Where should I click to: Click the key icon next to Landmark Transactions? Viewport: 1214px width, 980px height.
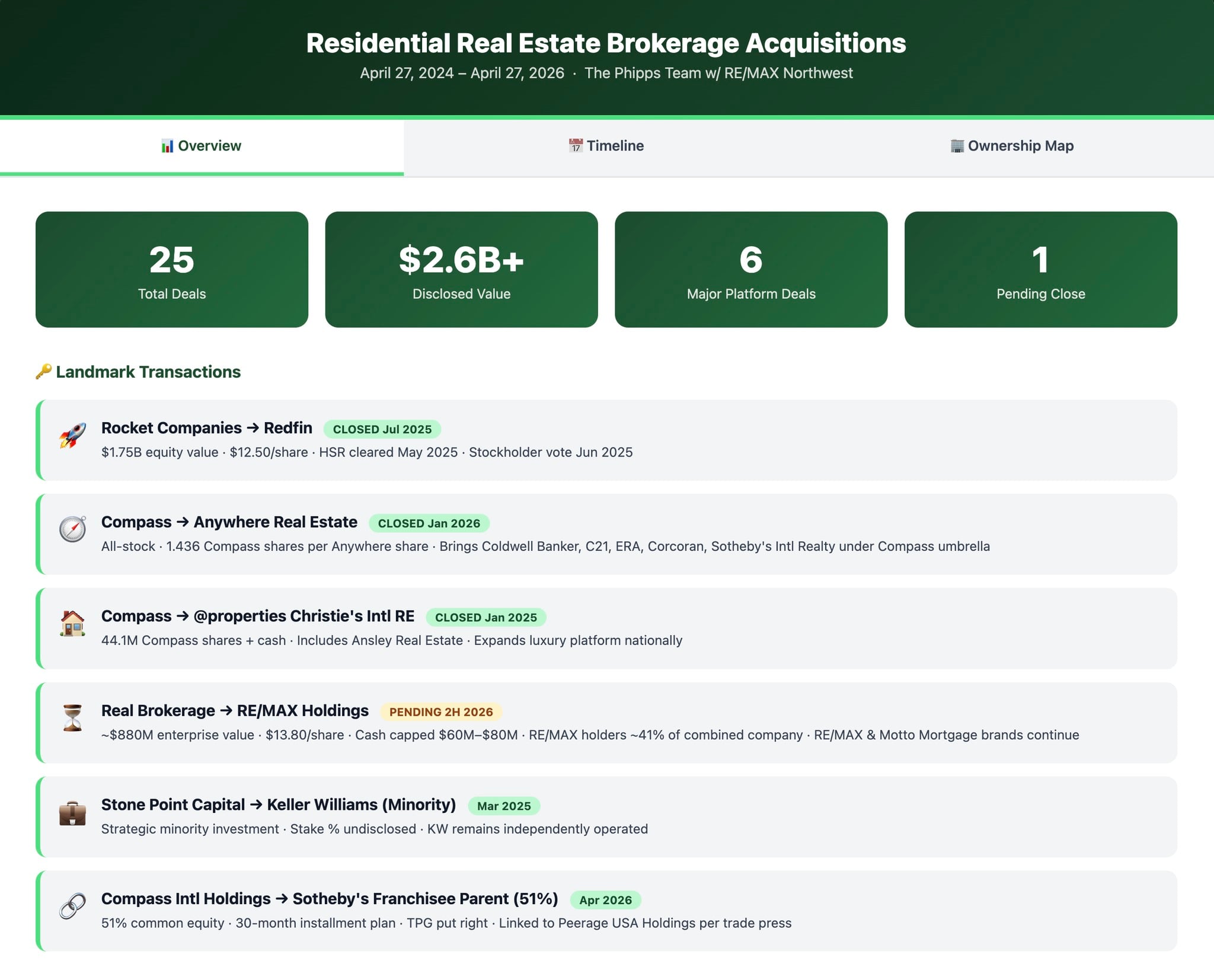pyautogui.click(x=43, y=372)
